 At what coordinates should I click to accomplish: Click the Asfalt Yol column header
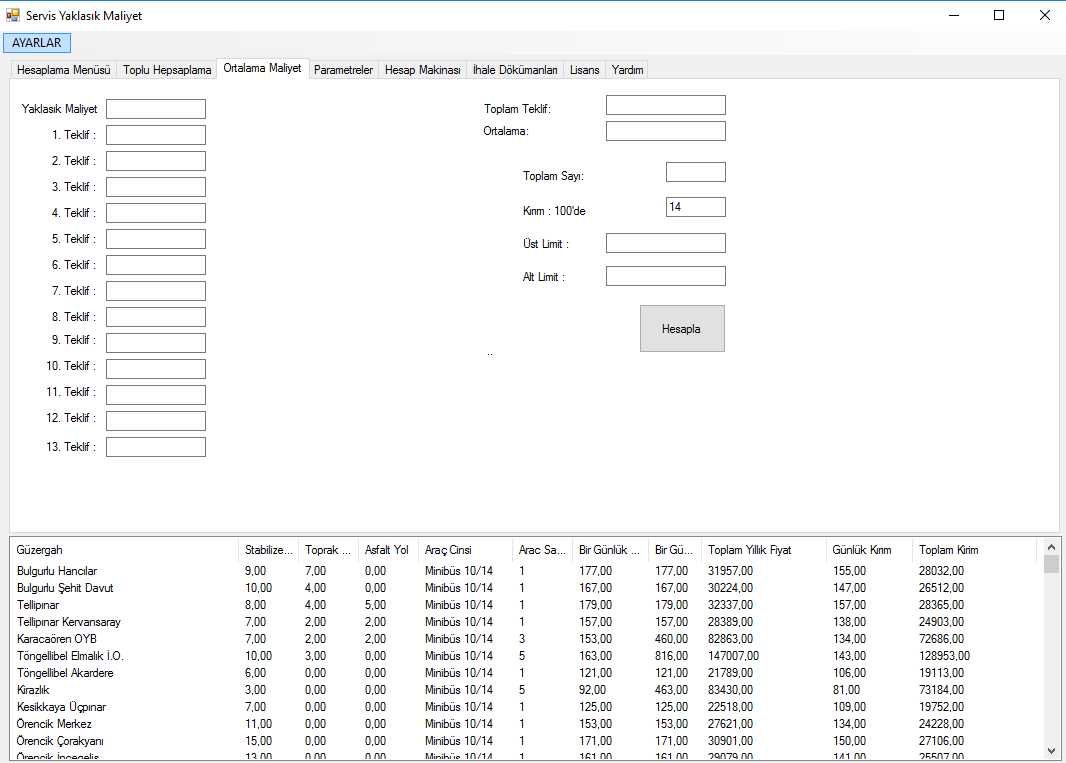coord(388,550)
